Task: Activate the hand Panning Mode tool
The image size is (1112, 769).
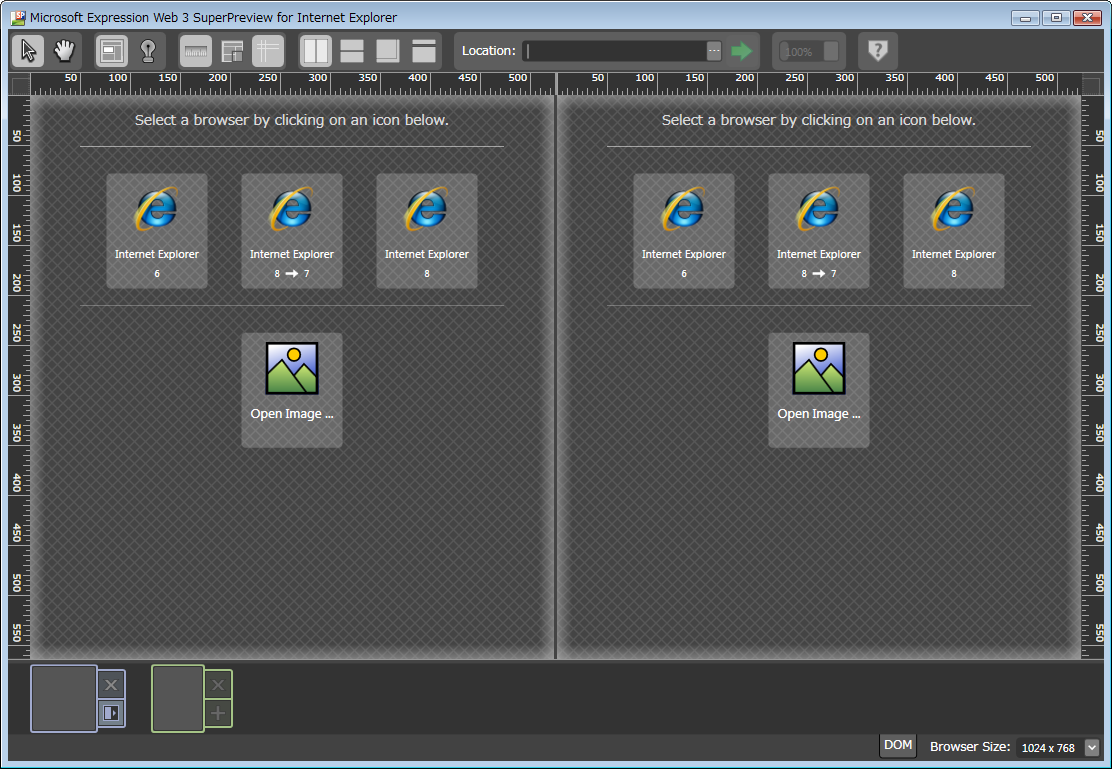Action: tap(64, 51)
